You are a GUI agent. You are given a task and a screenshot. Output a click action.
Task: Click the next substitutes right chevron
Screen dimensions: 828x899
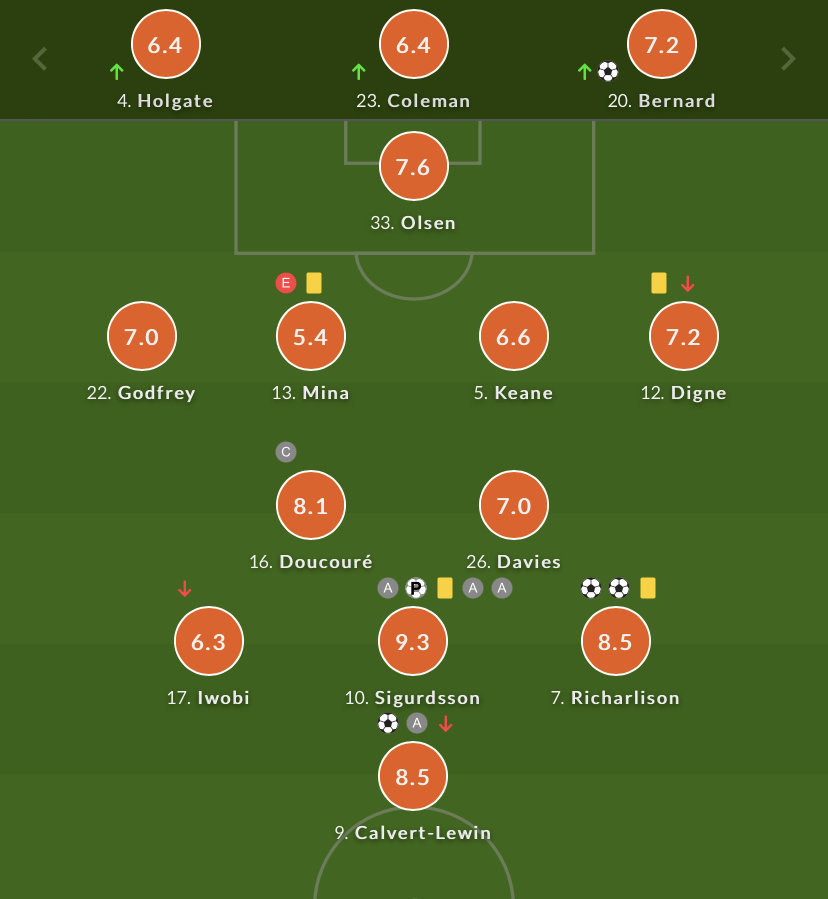tap(788, 58)
